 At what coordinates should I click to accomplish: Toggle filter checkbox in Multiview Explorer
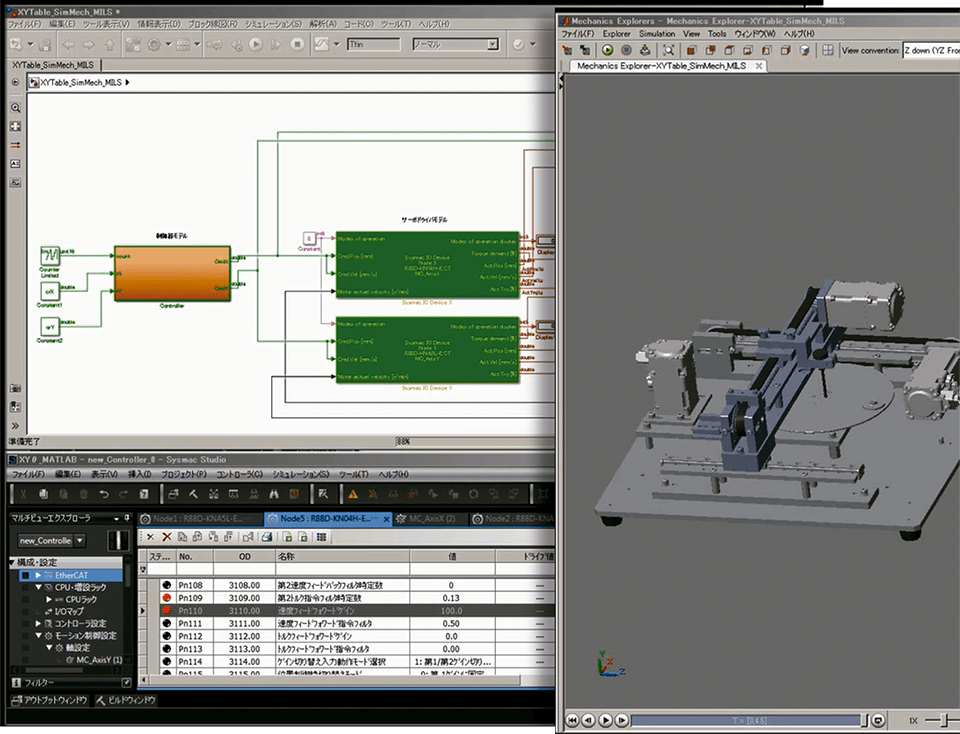(126, 683)
